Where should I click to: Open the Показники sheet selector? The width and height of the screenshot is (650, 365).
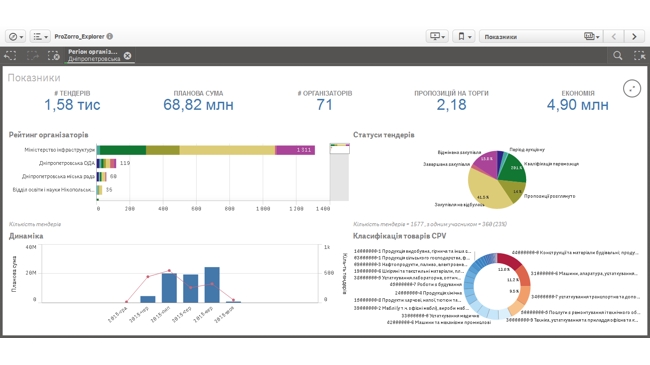point(541,36)
